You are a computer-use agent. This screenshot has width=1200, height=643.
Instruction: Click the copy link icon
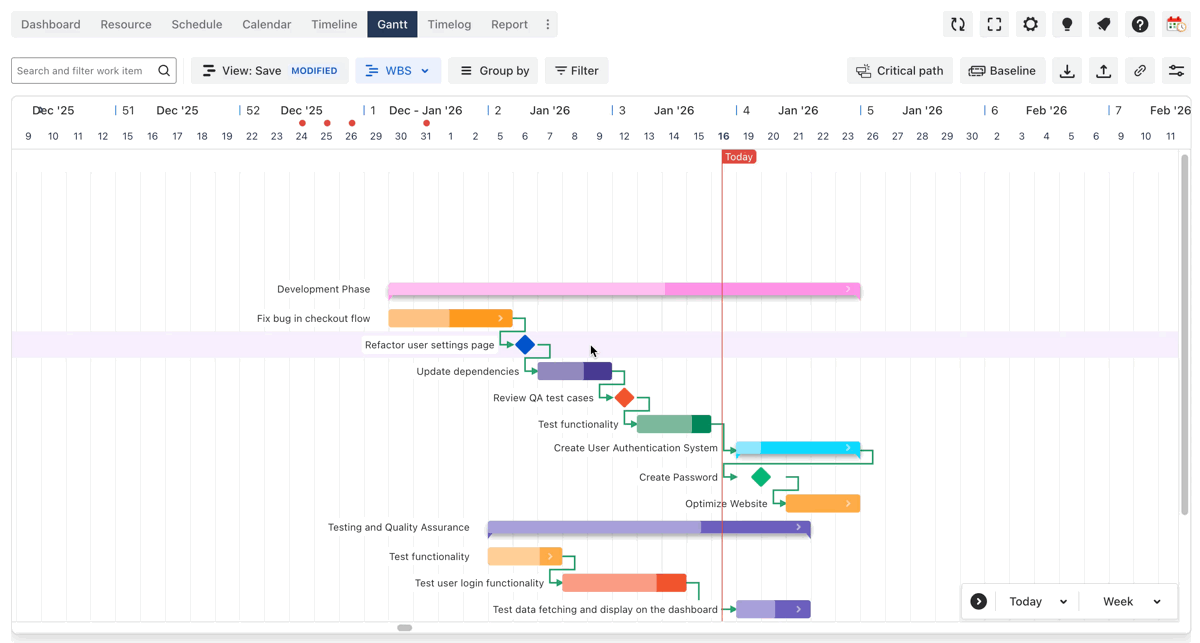(1140, 71)
